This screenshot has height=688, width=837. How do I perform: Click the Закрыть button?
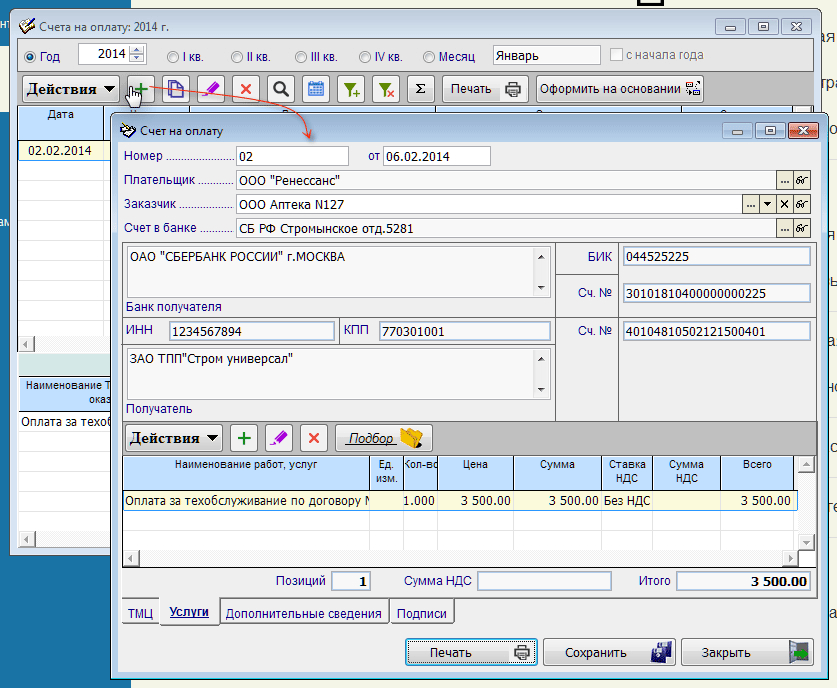[x=747, y=652]
